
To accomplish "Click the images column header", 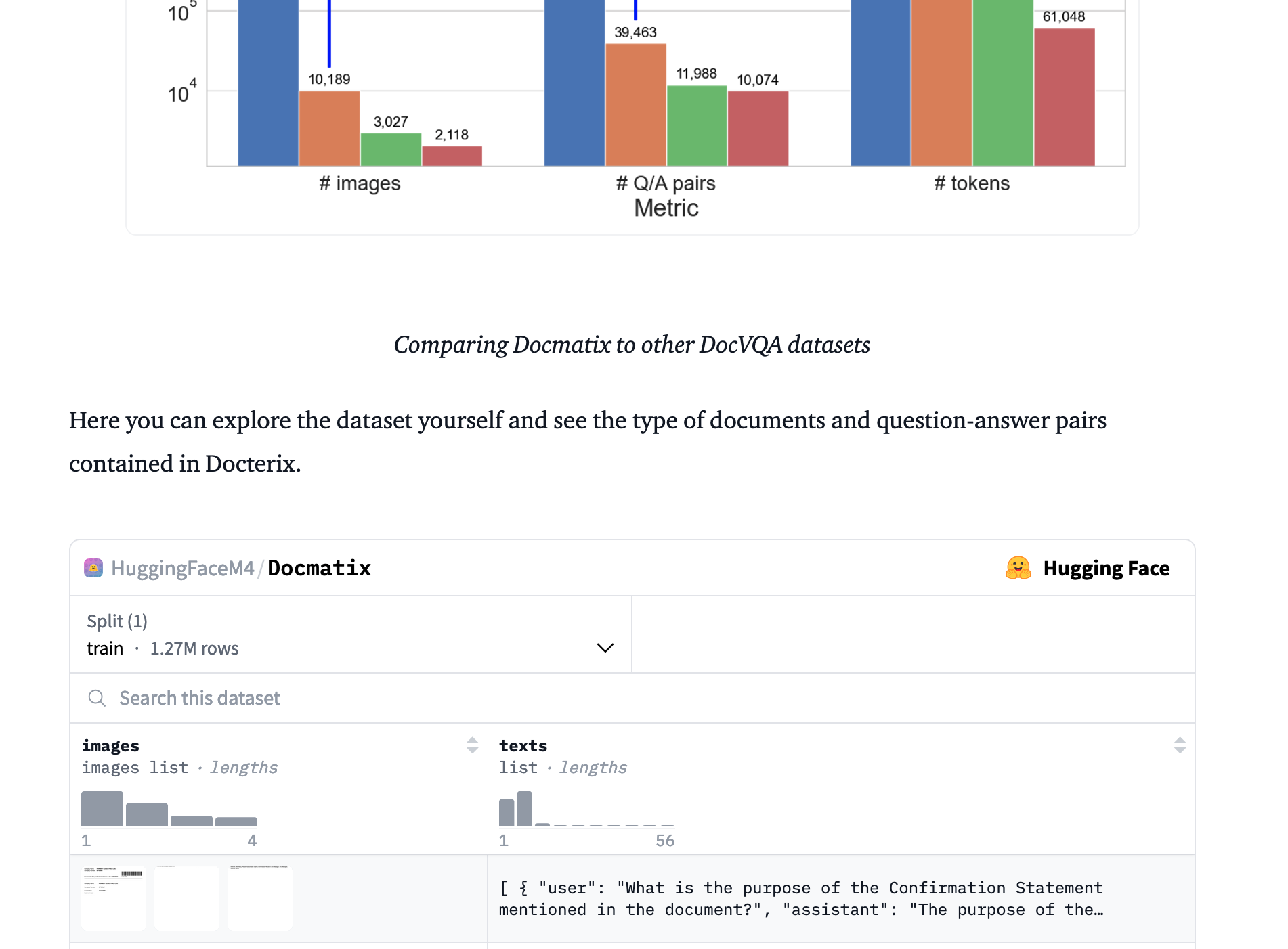I will tap(110, 745).
